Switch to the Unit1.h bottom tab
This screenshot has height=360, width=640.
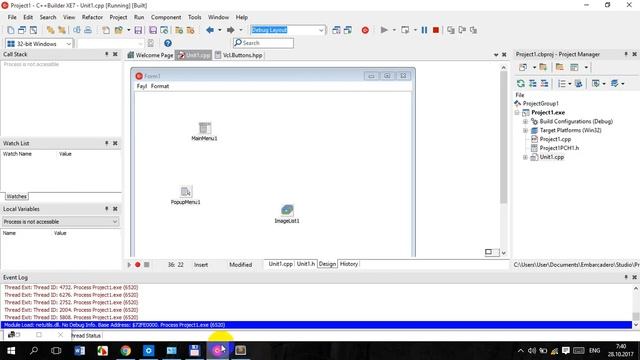[x=306, y=264]
